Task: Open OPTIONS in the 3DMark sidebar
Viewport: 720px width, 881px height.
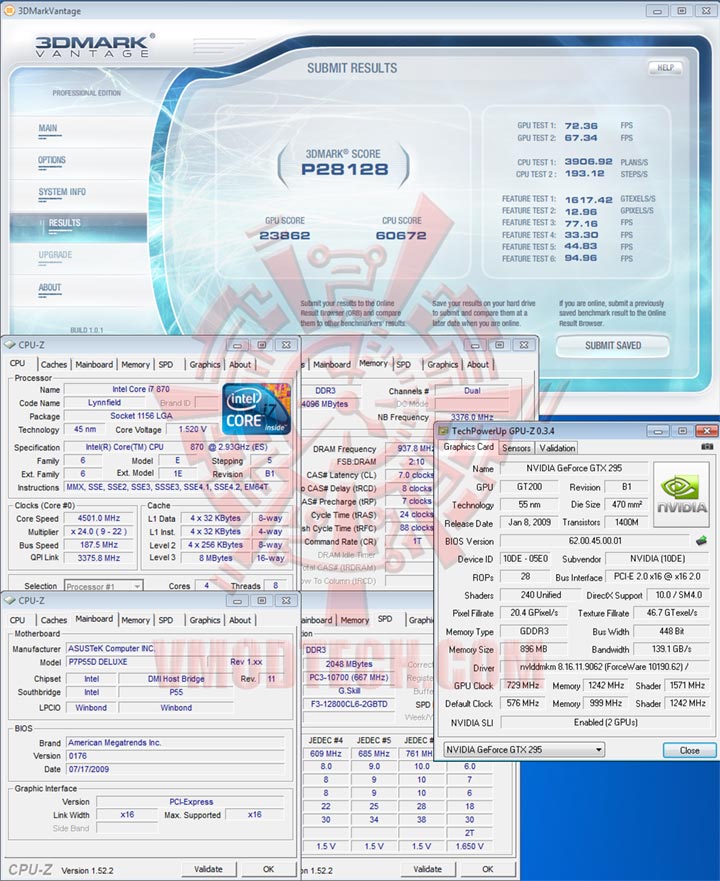Action: 52,160
